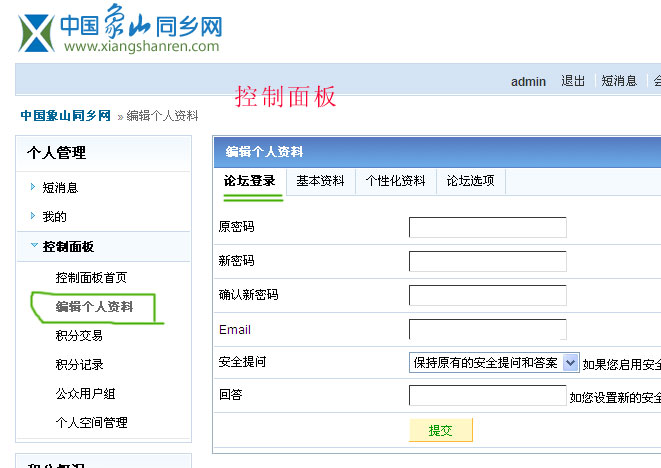The width and height of the screenshot is (661, 468).
Task: Open 控制面板首页 in the sidebar
Action: click(x=91, y=277)
